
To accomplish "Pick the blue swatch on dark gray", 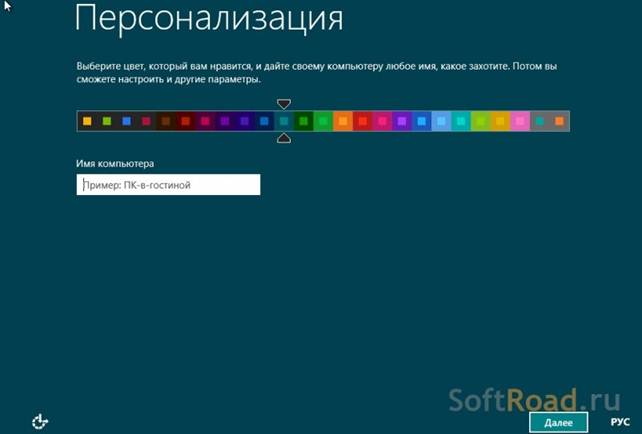I will click(x=127, y=121).
